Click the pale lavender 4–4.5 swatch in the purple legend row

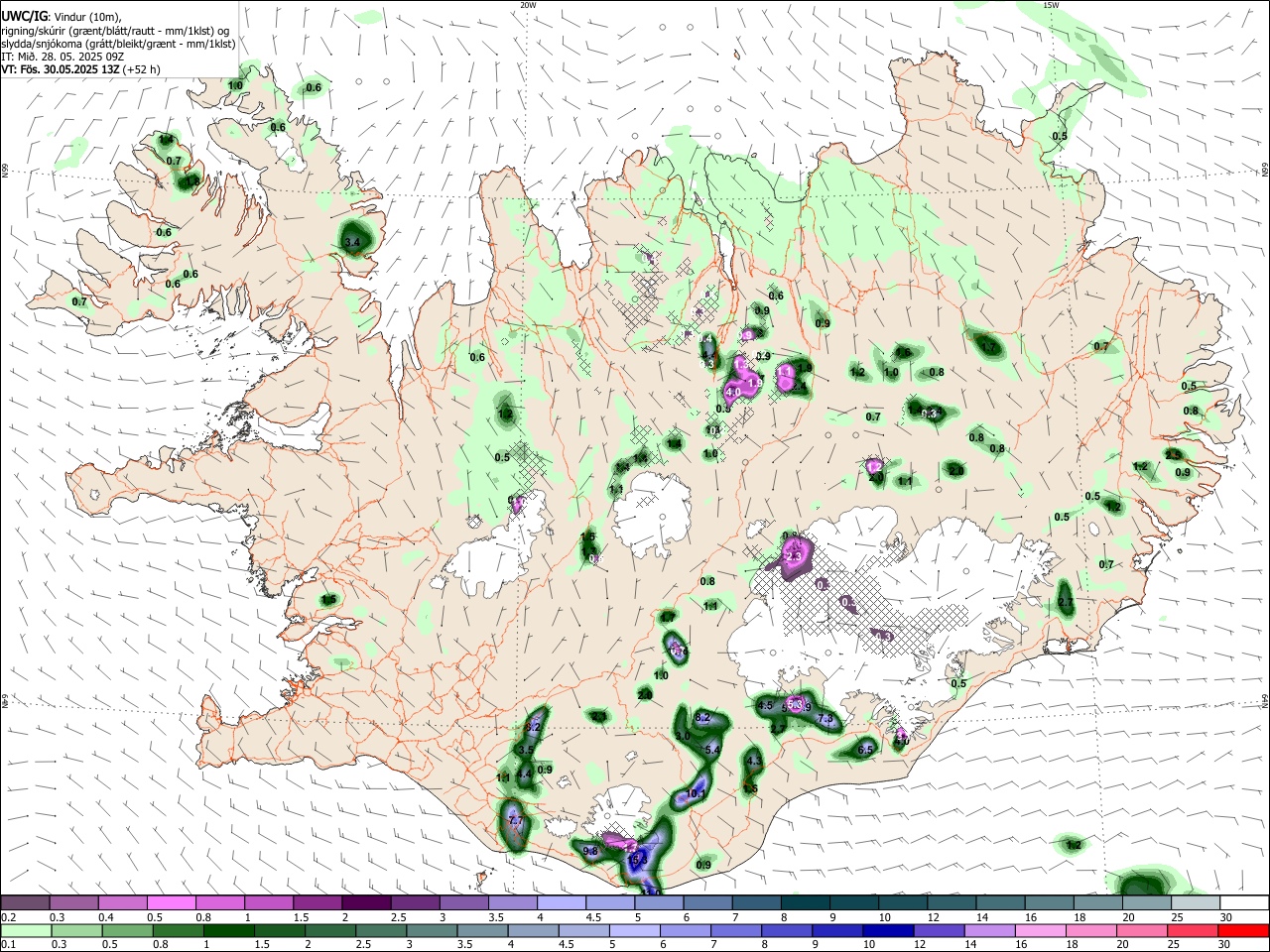pyautogui.click(x=562, y=902)
